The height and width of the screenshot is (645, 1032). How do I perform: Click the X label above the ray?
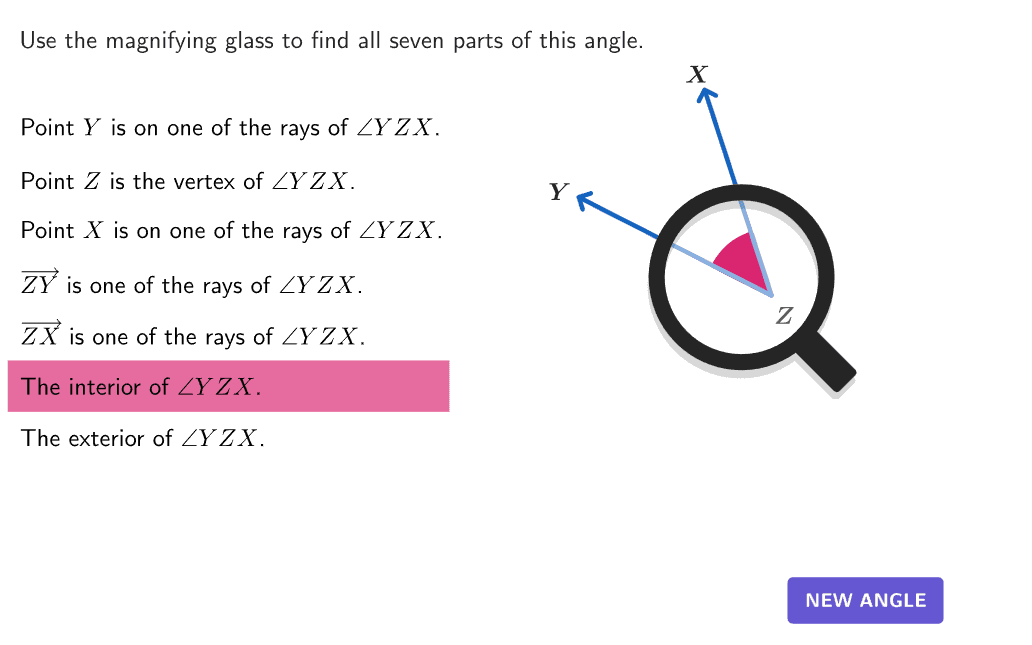[697, 73]
